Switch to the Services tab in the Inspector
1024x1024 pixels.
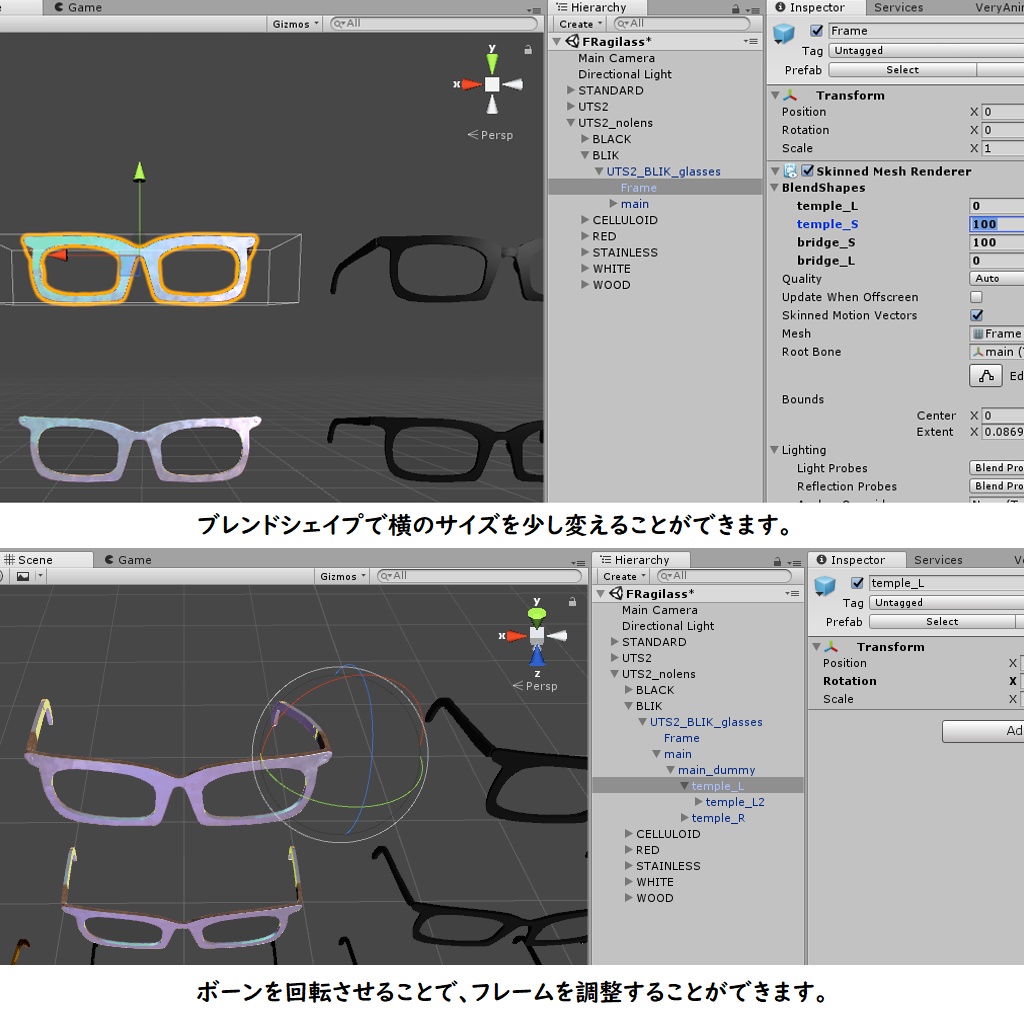(x=898, y=8)
